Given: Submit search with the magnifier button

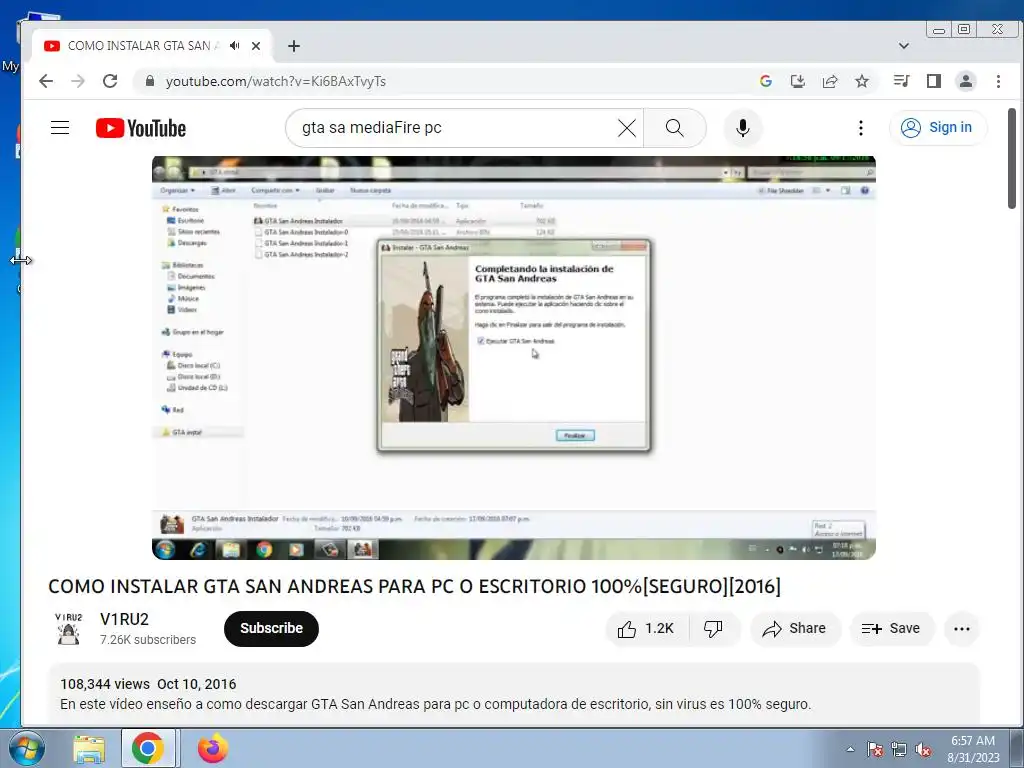Looking at the screenshot, I should point(675,128).
